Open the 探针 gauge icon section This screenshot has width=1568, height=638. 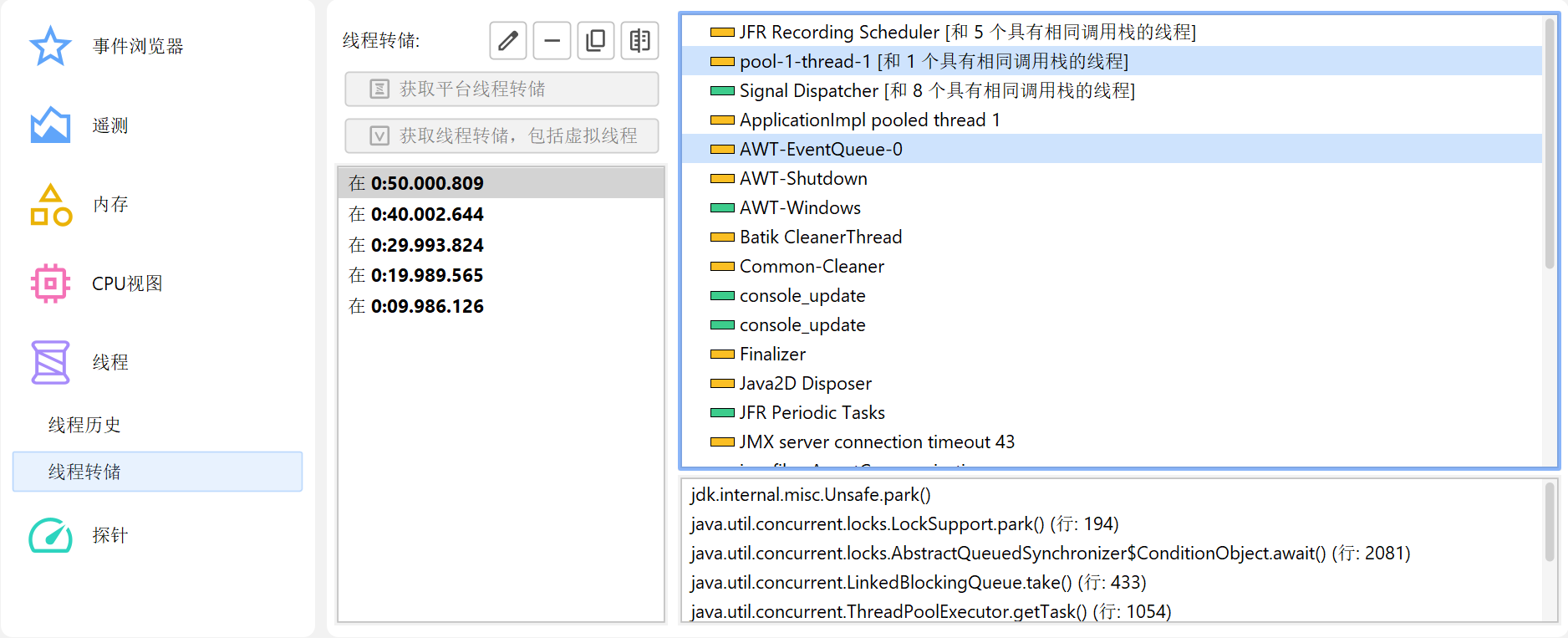tap(50, 535)
